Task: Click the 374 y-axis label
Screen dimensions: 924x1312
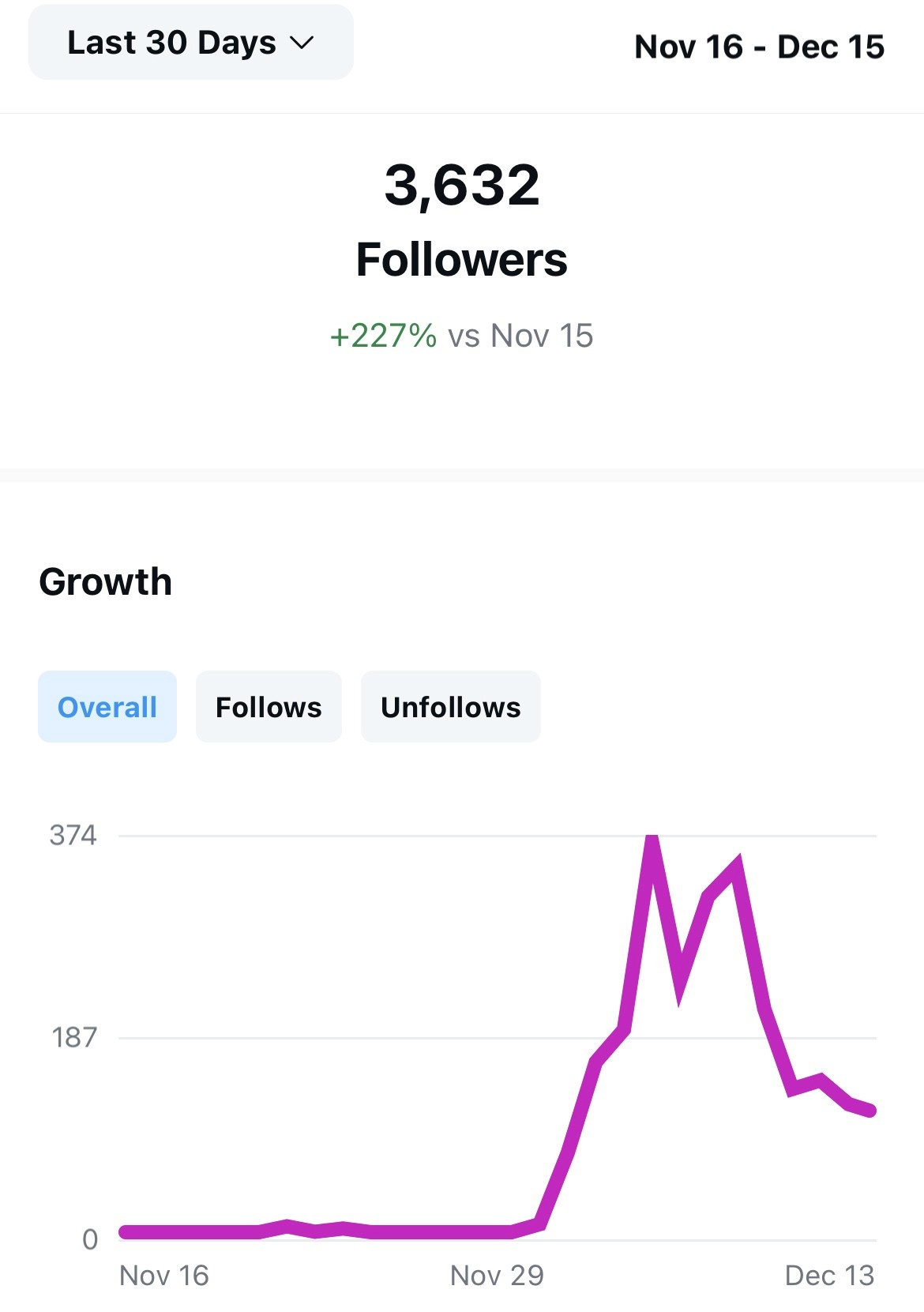Action: [73, 835]
